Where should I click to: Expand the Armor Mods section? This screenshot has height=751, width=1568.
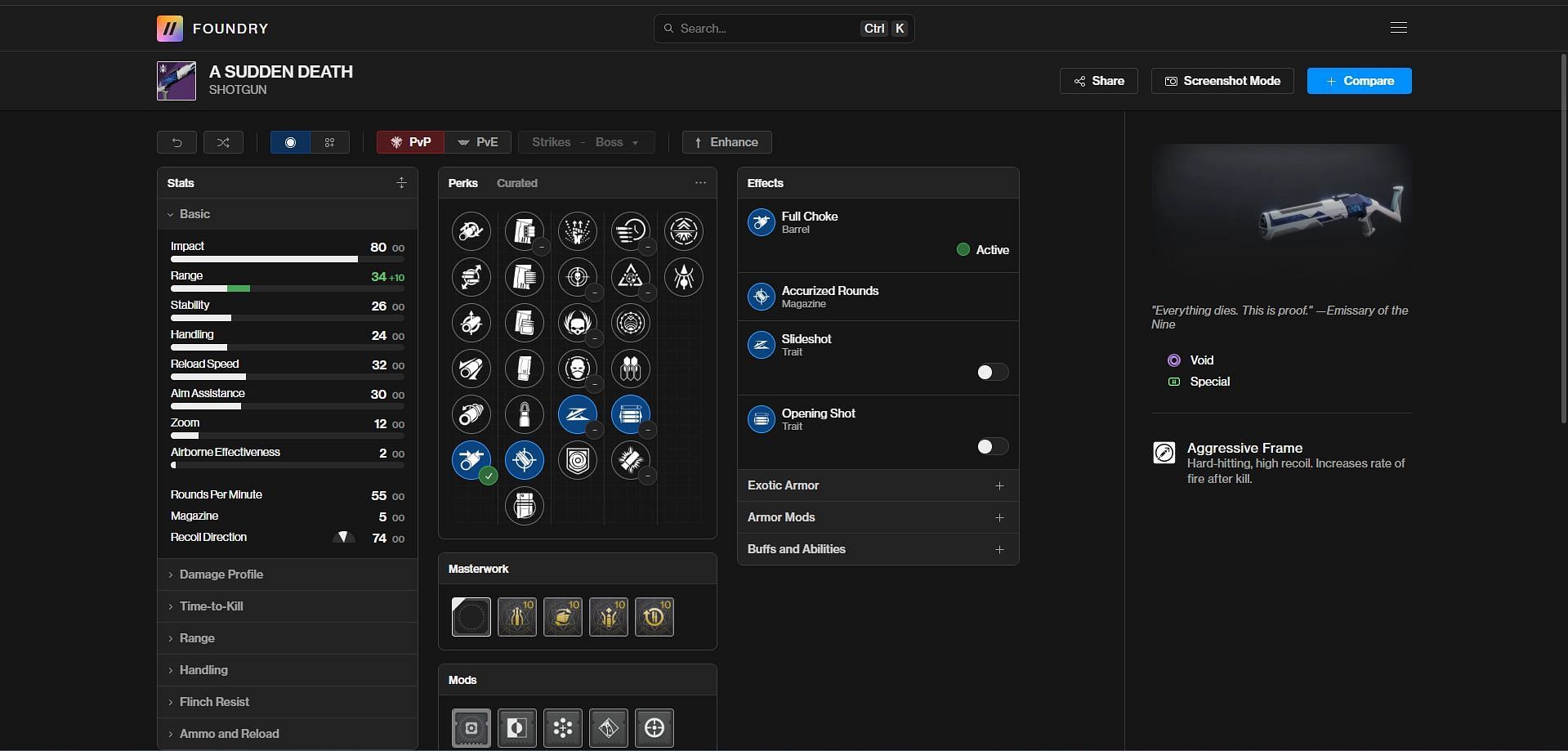tap(878, 517)
